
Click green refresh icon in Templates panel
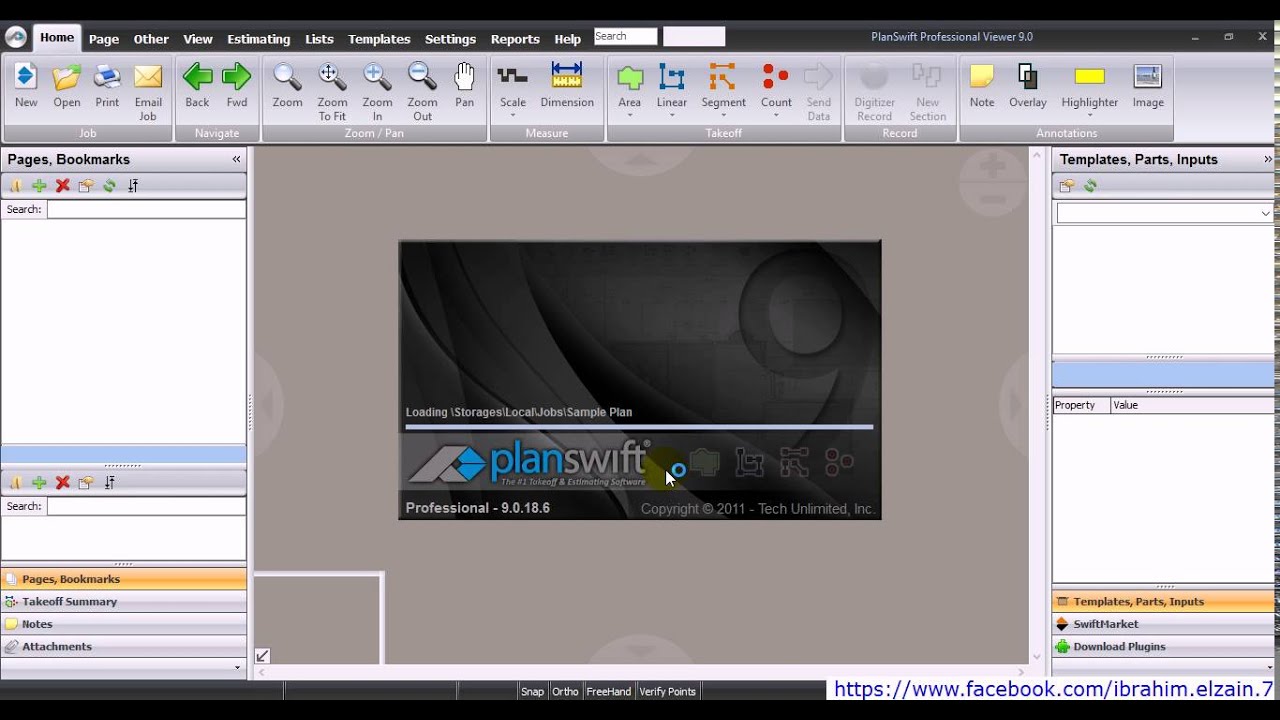coord(1090,186)
